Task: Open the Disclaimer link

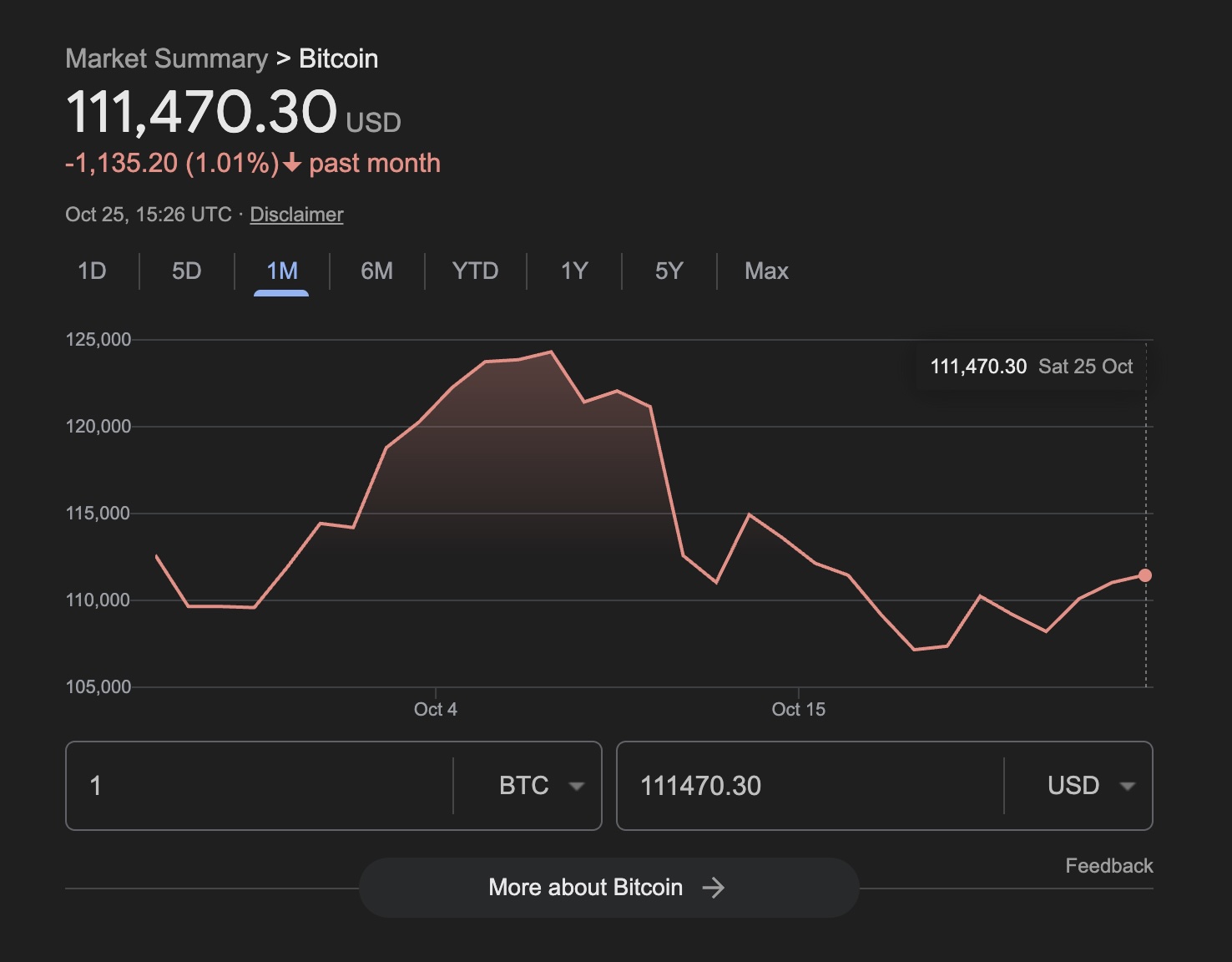Action: [x=296, y=215]
